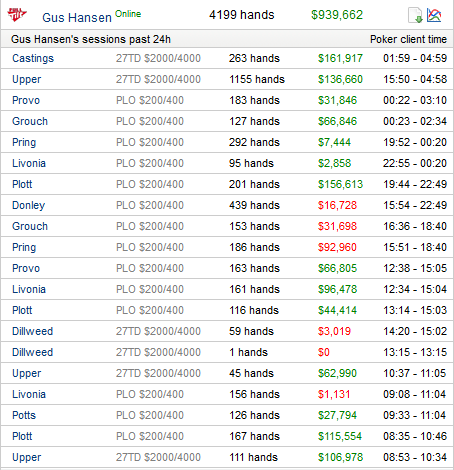Click the $62,990 profit amount
The image size is (454, 470).
[337, 373]
